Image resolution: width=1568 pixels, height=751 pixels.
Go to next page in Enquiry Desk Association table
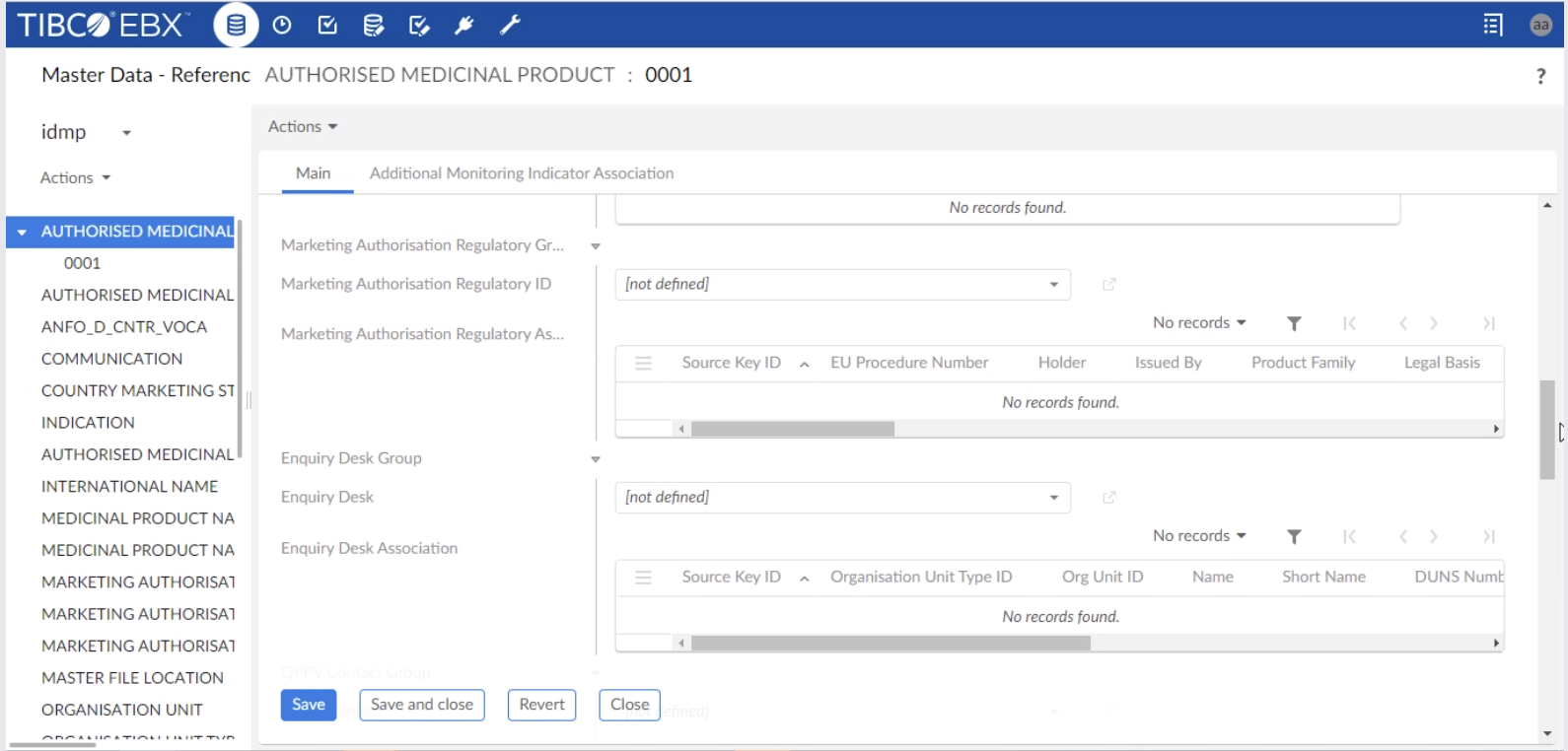point(1434,536)
